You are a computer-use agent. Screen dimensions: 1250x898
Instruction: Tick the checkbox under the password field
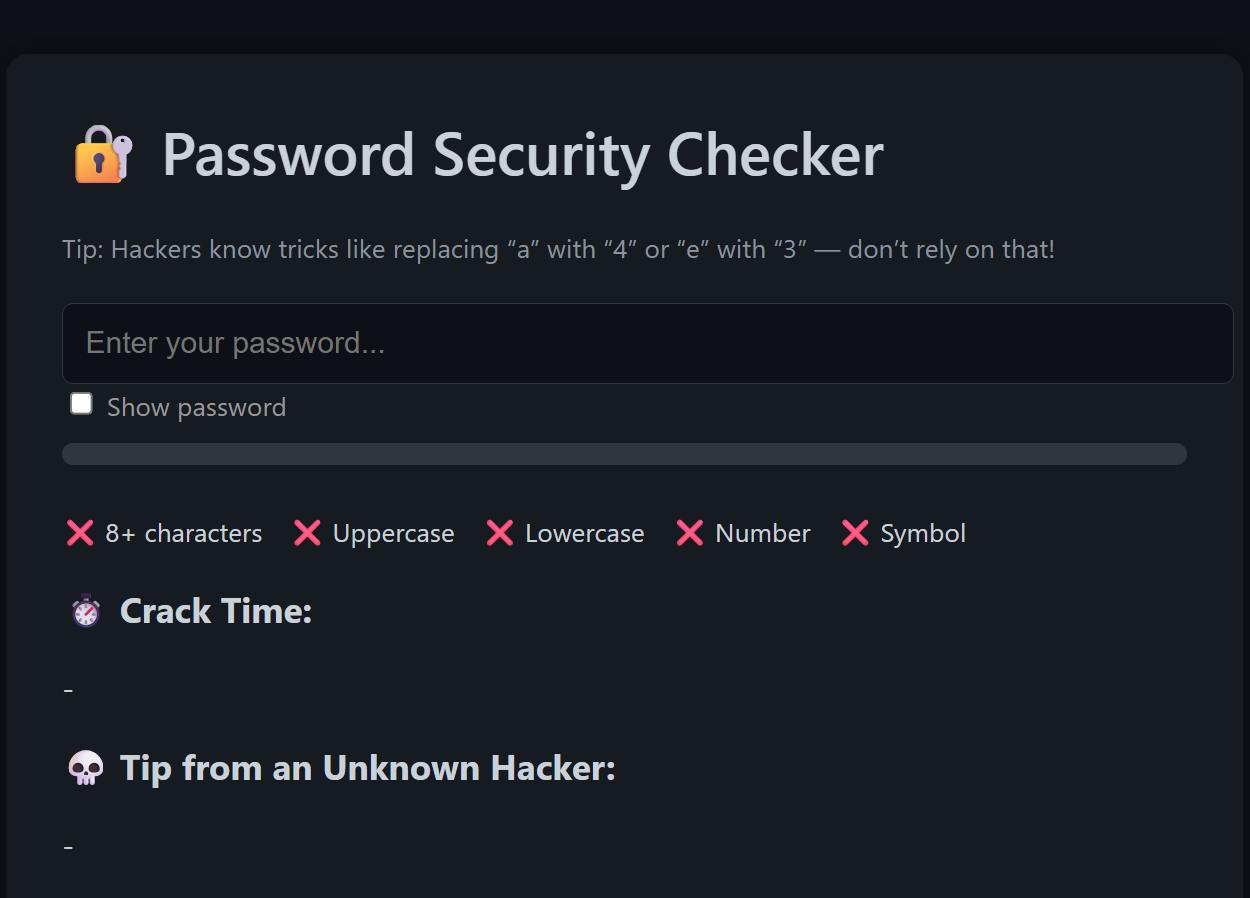tap(80, 403)
